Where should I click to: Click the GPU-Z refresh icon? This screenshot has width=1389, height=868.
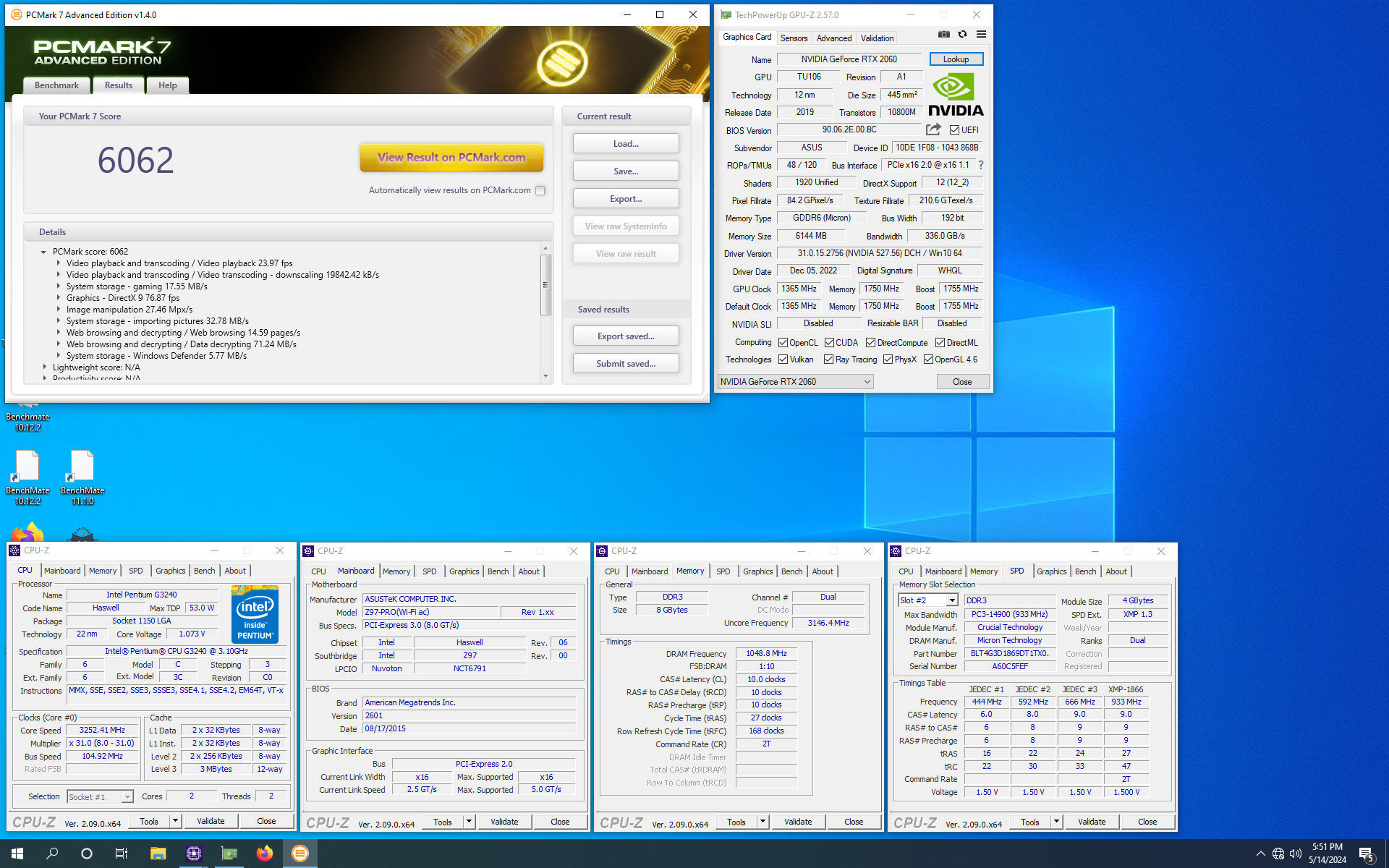click(x=962, y=34)
